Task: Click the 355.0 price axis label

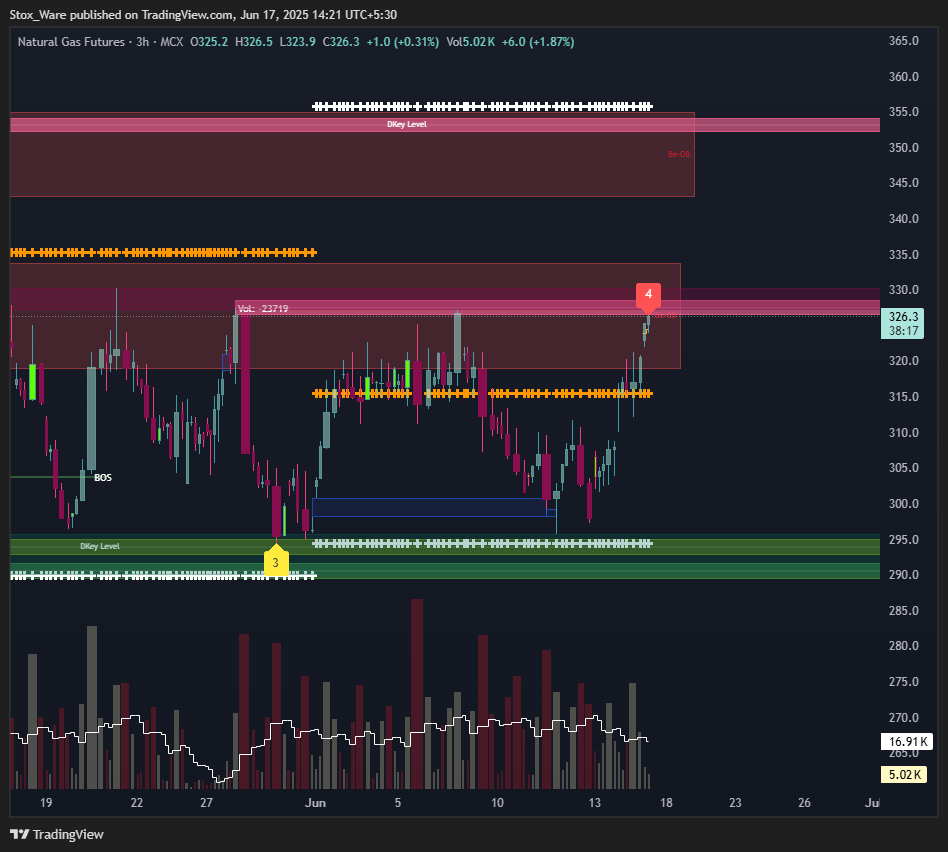Action: tap(903, 112)
